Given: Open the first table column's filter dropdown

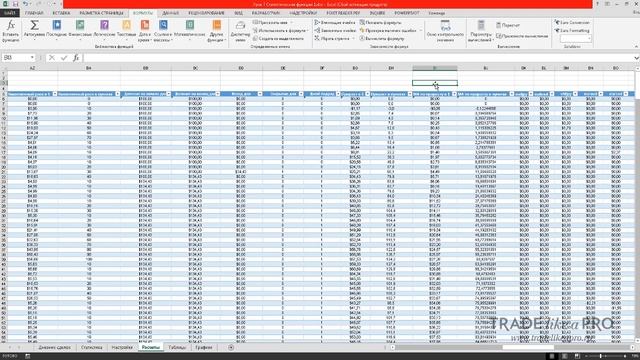Looking at the screenshot, I should coord(55,94).
